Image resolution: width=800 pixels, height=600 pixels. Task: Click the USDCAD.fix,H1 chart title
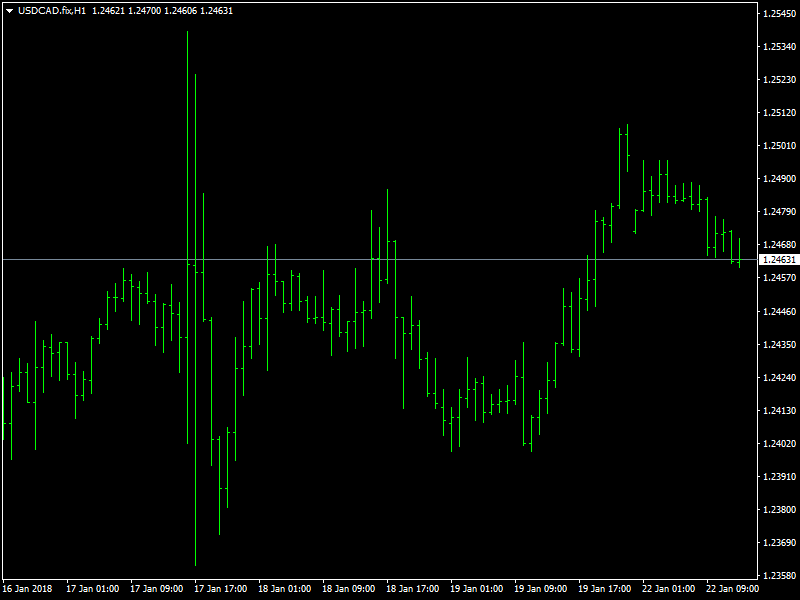coord(52,11)
